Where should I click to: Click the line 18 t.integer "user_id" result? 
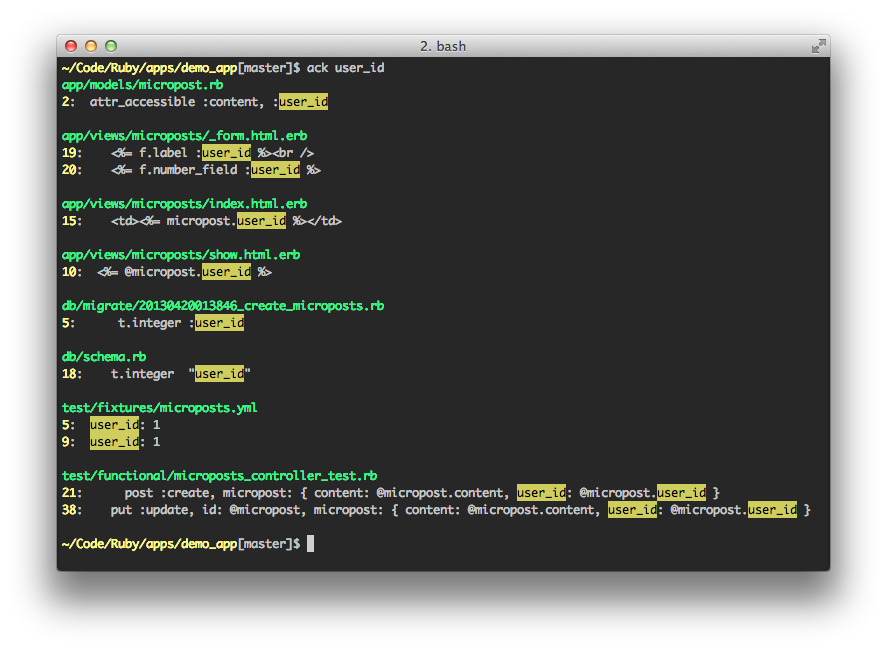pos(156,374)
